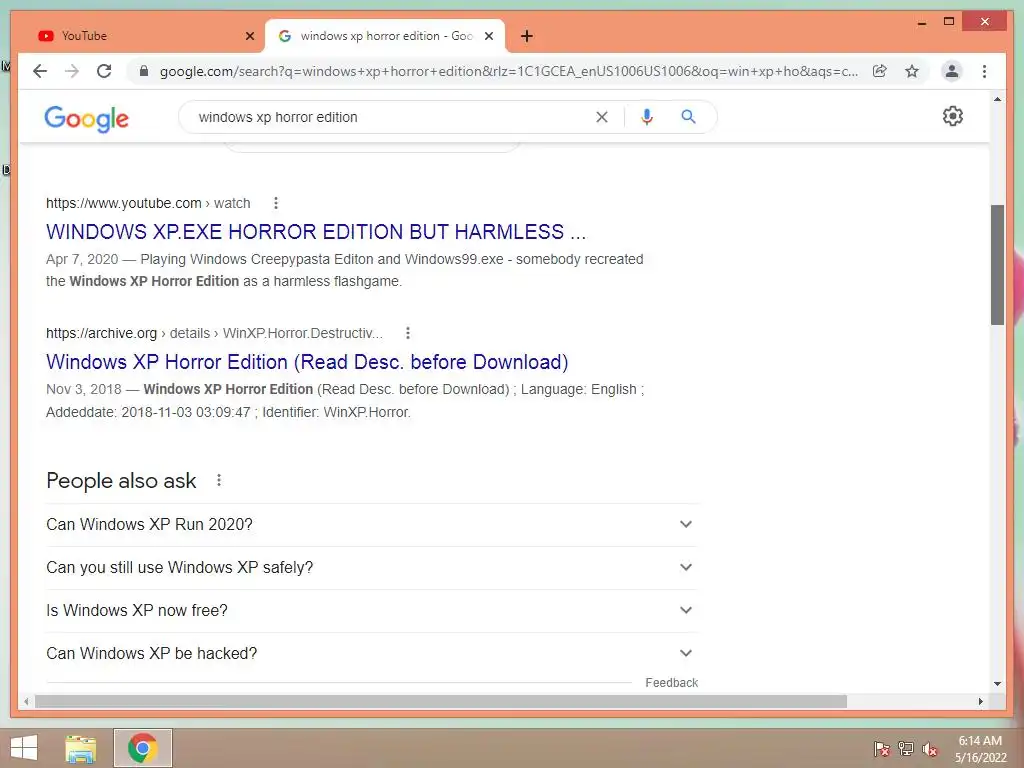Open network tray icon
Image resolution: width=1024 pixels, height=768 pixels.
906,749
